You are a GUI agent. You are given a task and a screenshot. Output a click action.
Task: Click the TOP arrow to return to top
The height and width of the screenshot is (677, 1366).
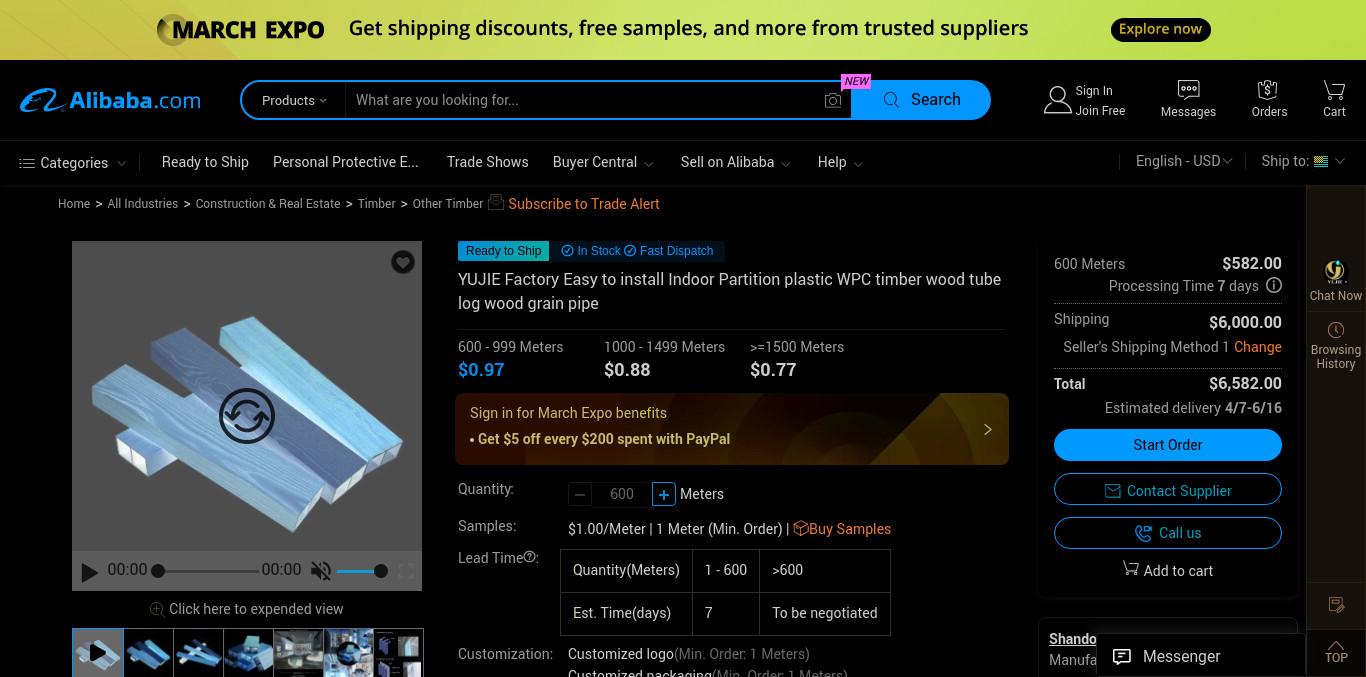(x=1336, y=650)
